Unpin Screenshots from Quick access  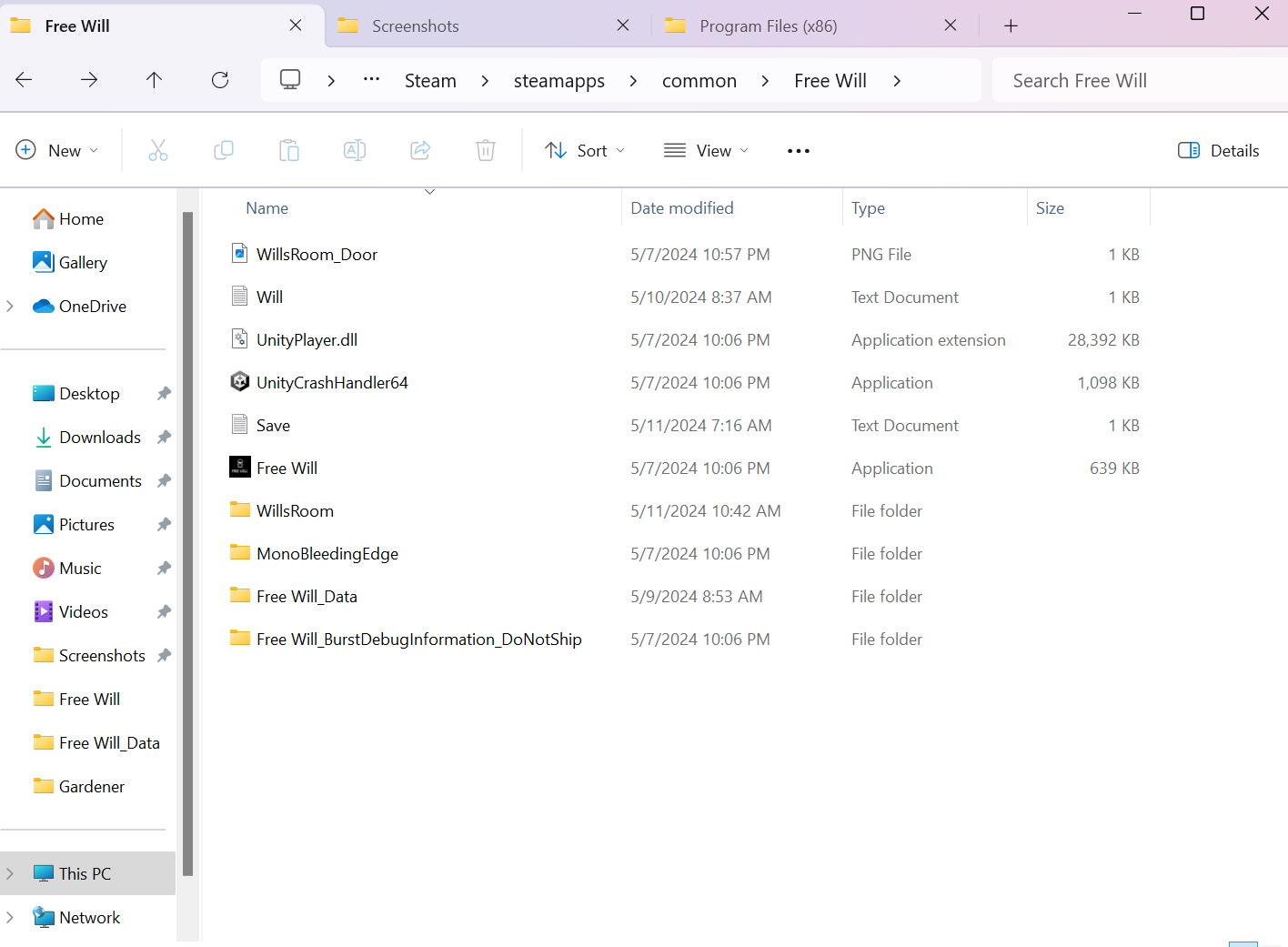[x=164, y=656]
